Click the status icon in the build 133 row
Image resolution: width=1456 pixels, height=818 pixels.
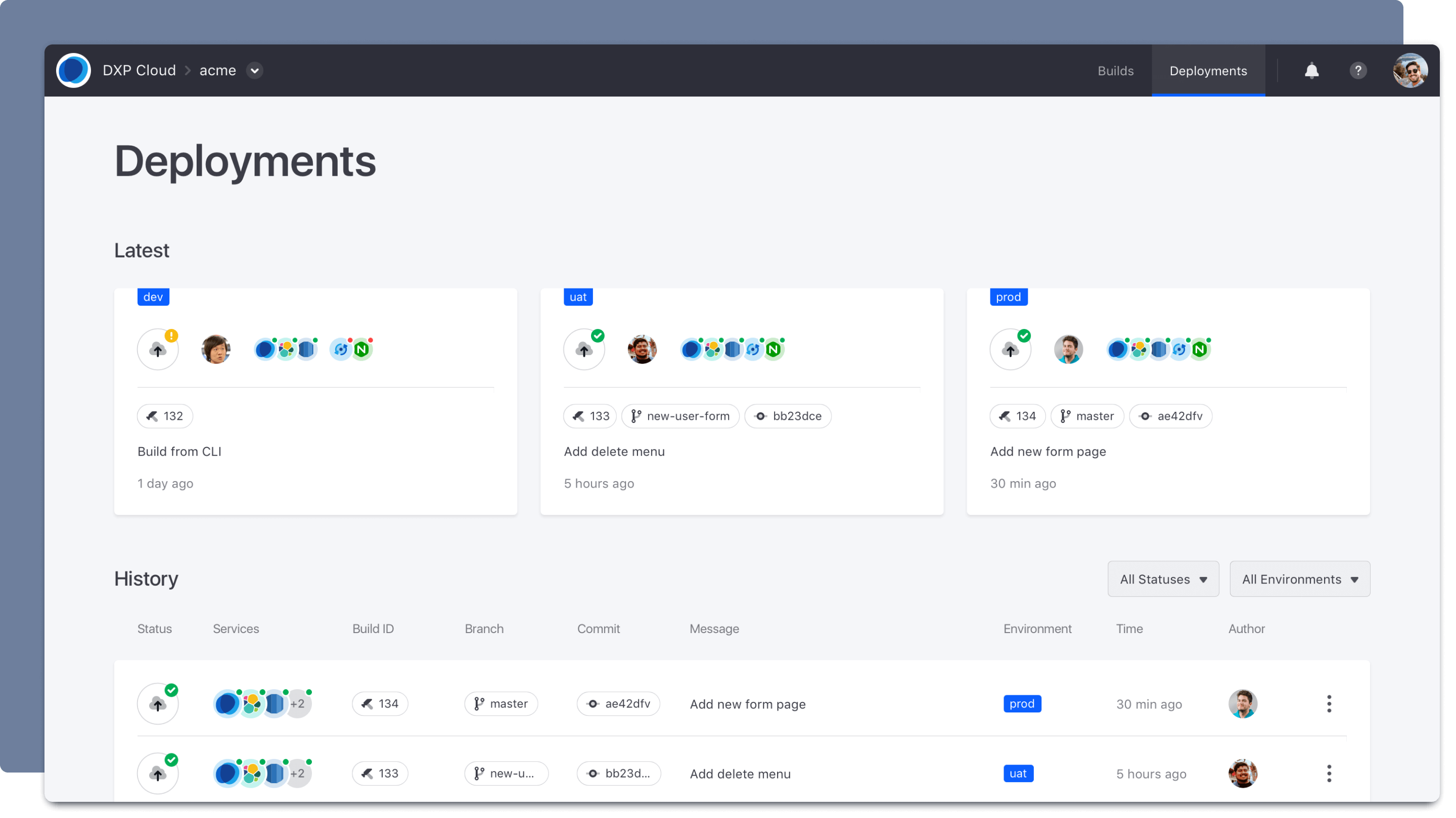click(x=158, y=774)
